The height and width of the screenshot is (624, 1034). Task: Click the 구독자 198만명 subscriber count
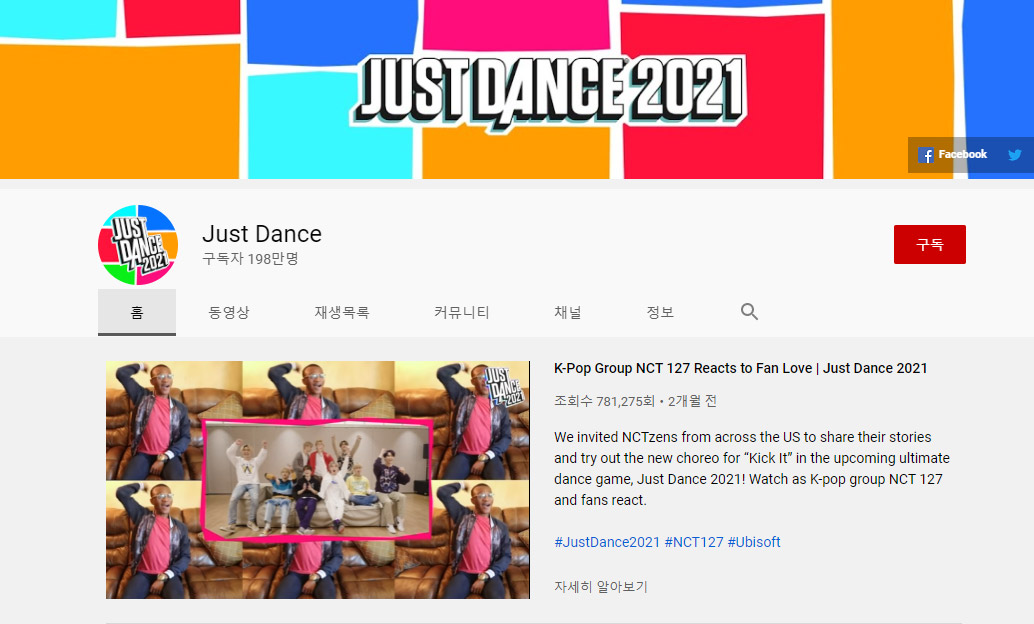(x=250, y=259)
